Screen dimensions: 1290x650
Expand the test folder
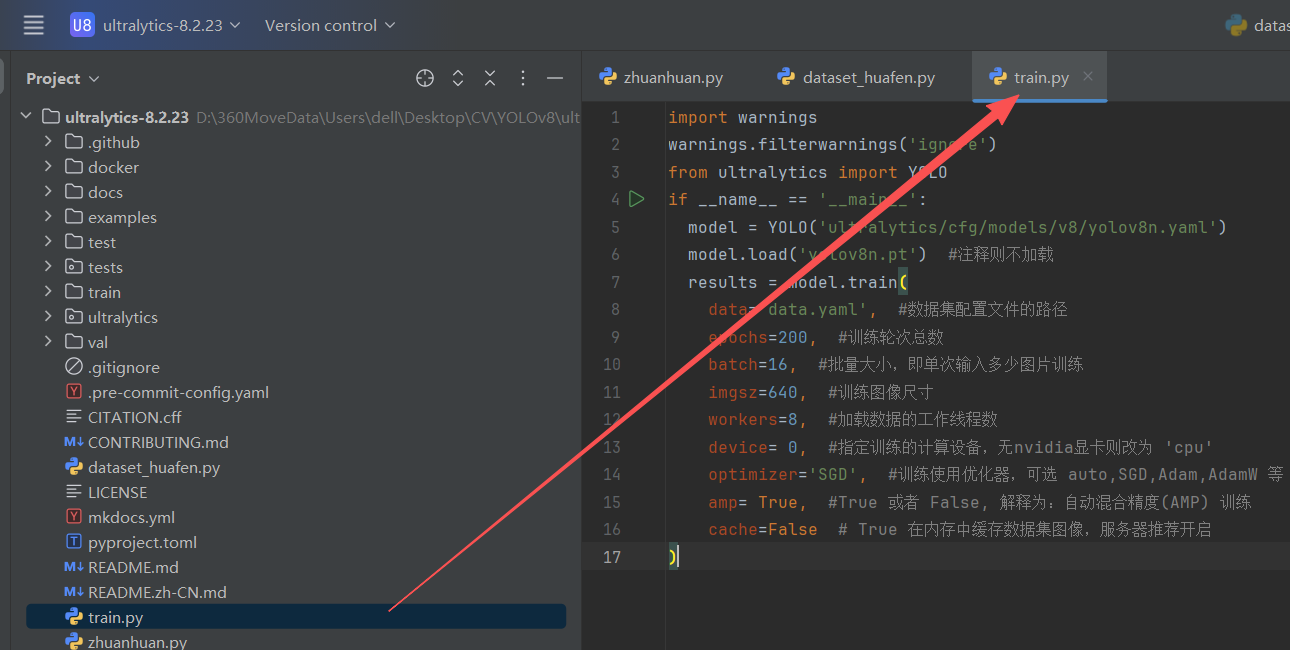pyautogui.click(x=48, y=242)
